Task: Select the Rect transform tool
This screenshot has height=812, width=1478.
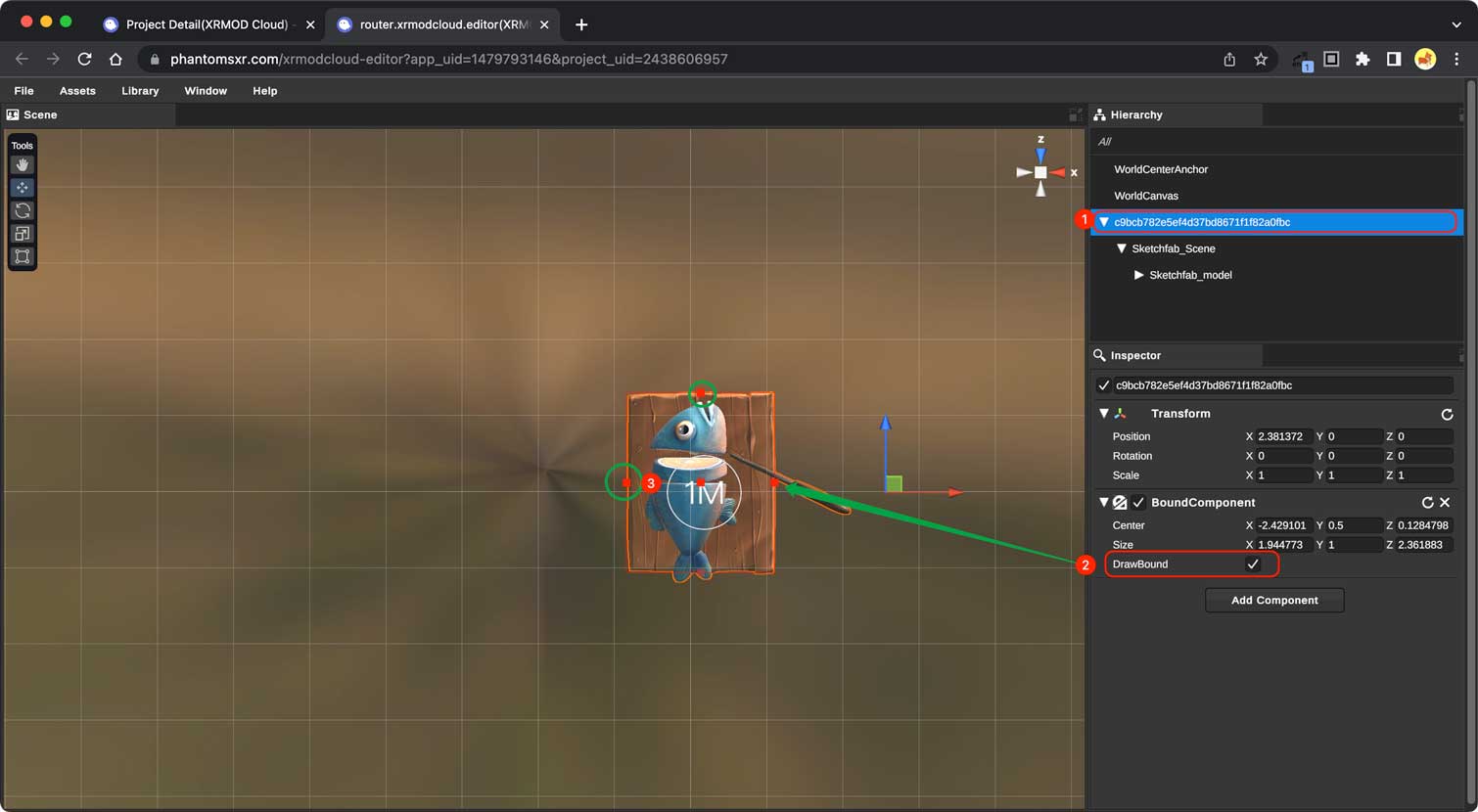Action: click(23, 256)
